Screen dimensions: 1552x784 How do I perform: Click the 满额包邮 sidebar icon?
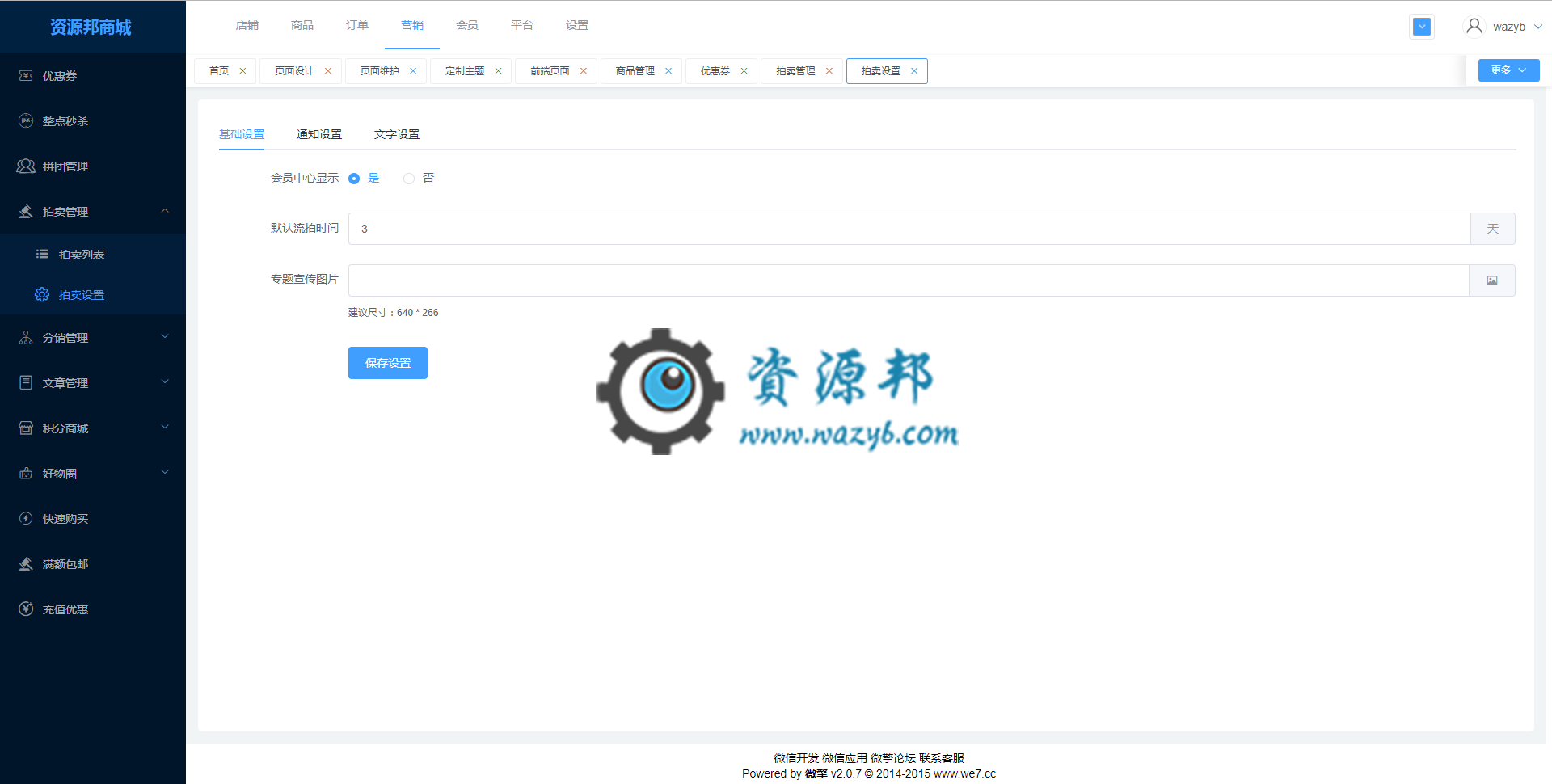click(26, 563)
